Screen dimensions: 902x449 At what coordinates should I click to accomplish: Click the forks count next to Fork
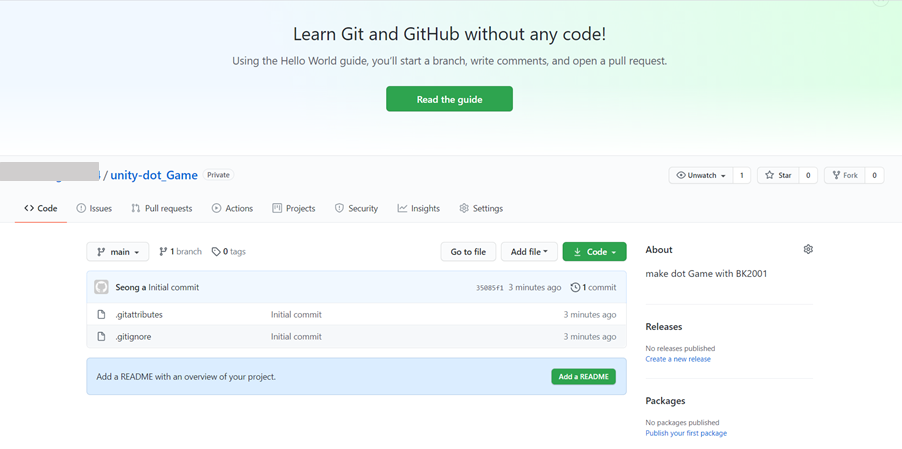[874, 175]
